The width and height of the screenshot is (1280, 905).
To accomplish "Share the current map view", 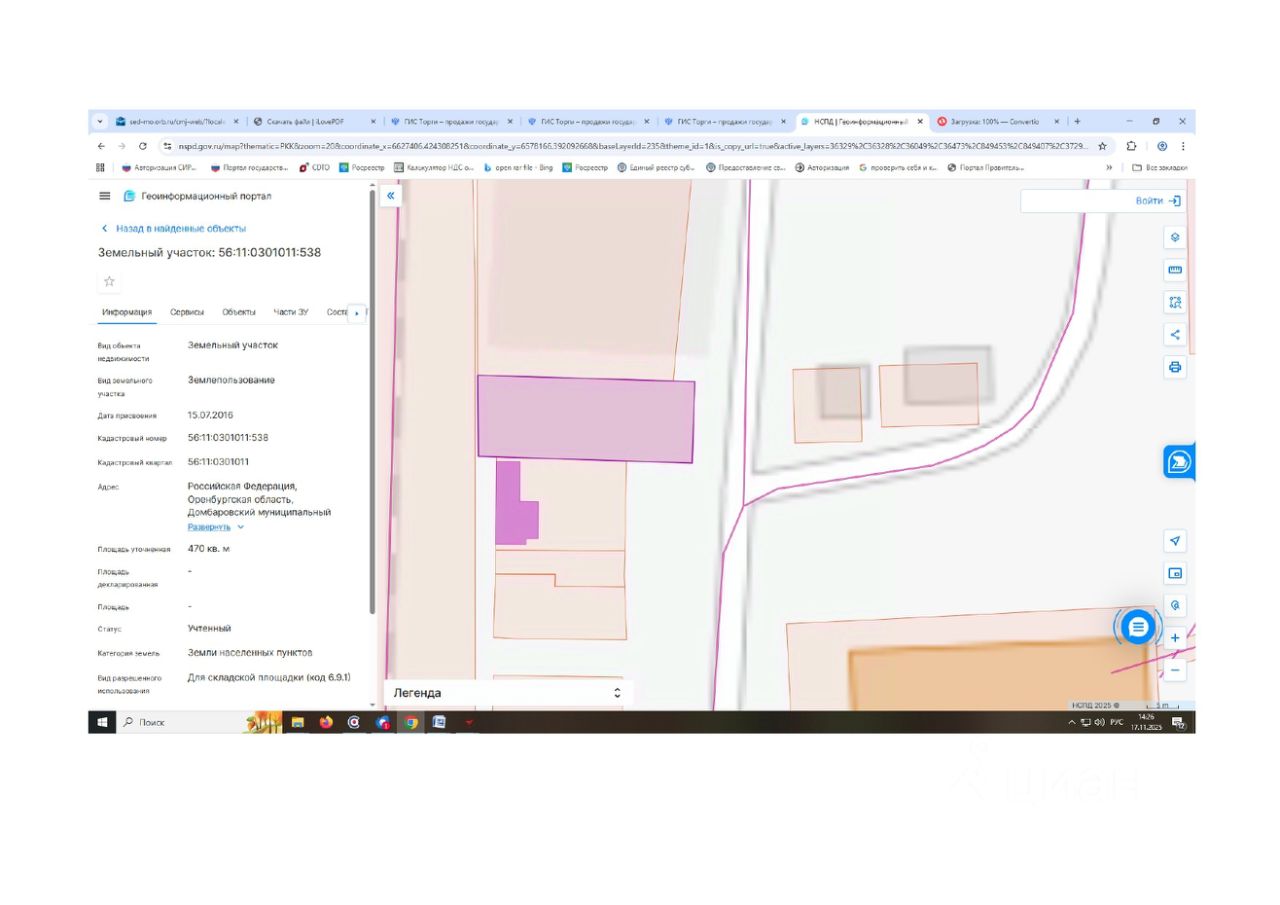I will [x=1175, y=335].
